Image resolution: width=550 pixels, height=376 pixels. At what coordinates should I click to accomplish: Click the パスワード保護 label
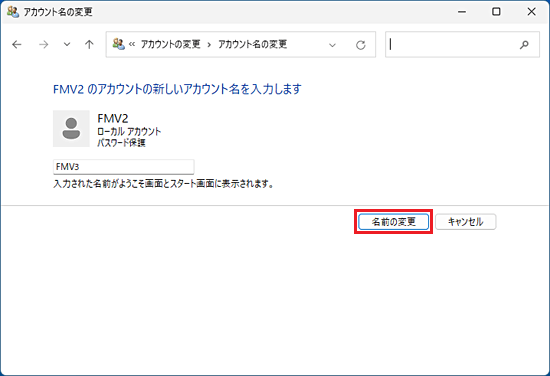pyautogui.click(x=121, y=142)
